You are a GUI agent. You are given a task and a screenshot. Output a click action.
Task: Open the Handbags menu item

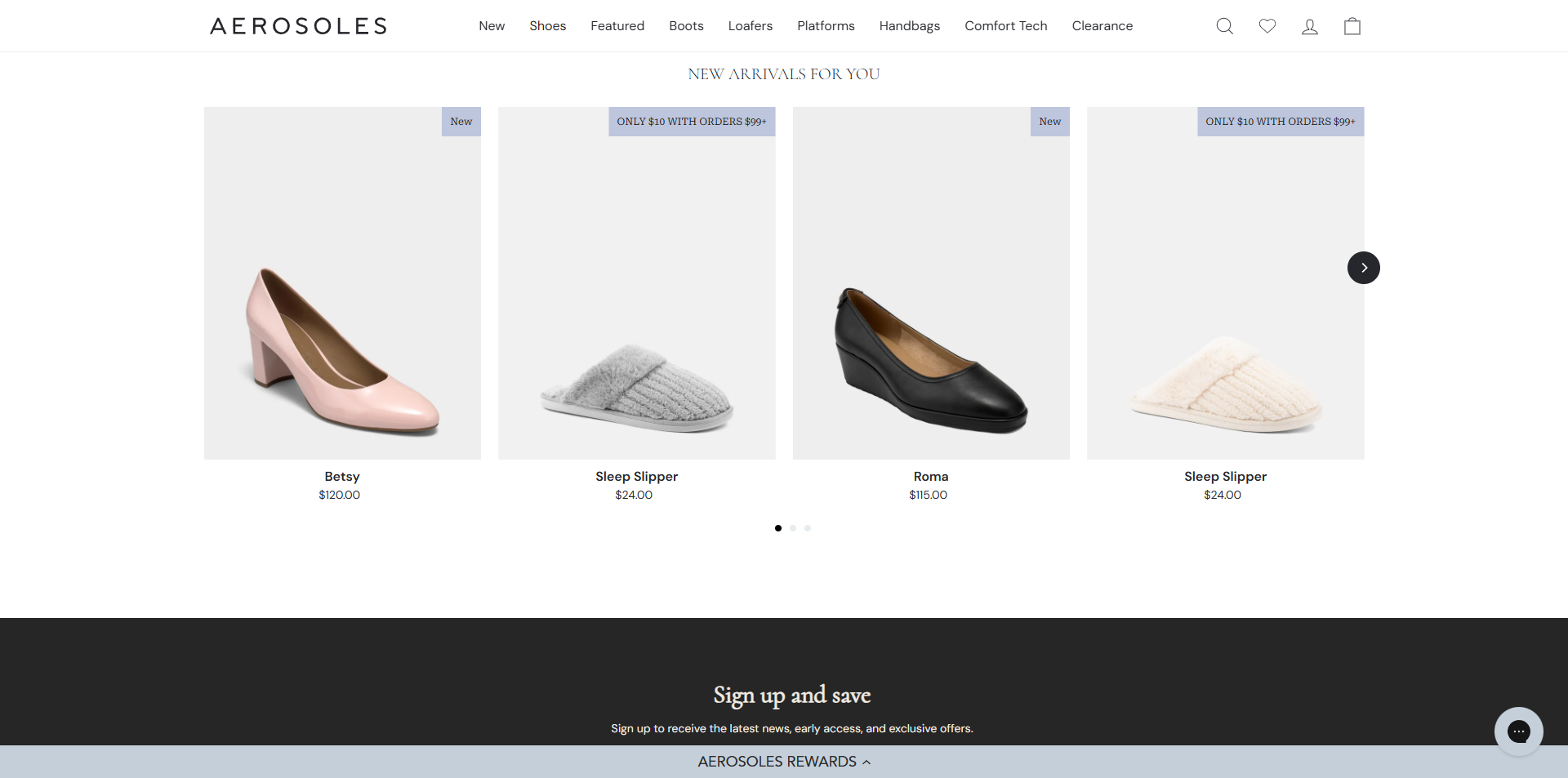tap(909, 25)
